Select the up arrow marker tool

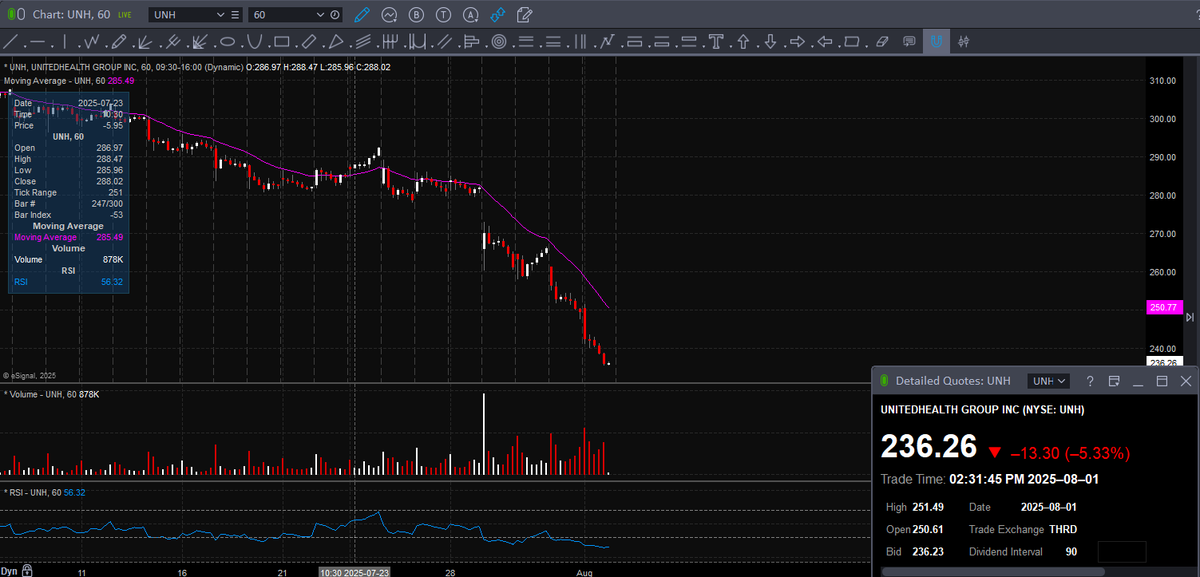(743, 42)
